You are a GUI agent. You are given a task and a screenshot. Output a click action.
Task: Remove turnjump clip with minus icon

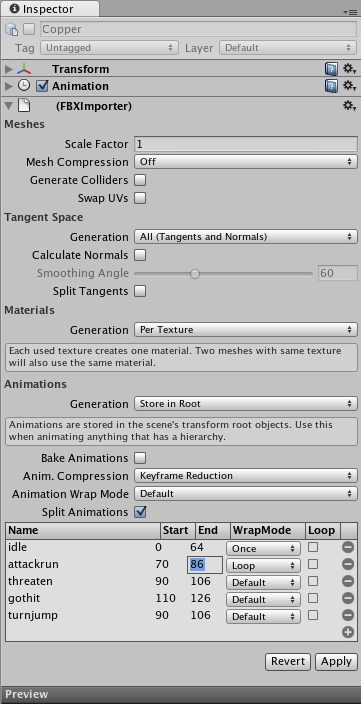348,615
